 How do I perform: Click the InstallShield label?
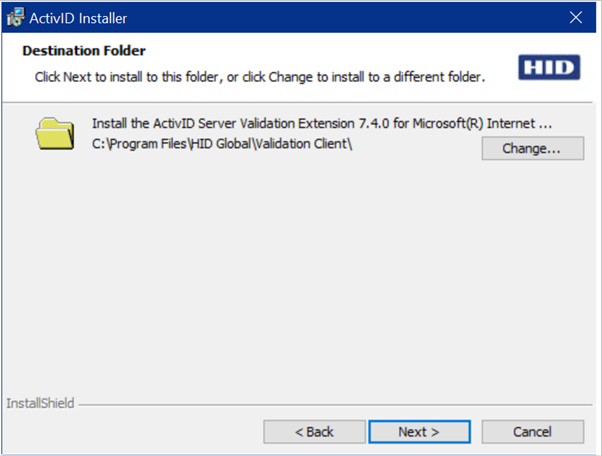pos(40,403)
